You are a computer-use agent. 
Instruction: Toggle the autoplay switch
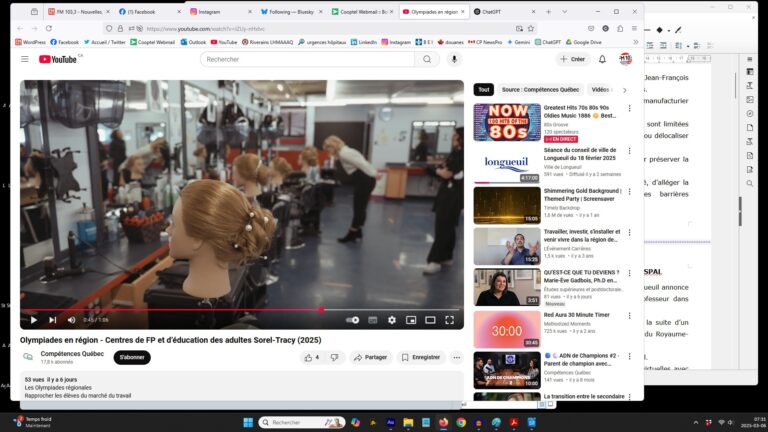(352, 320)
